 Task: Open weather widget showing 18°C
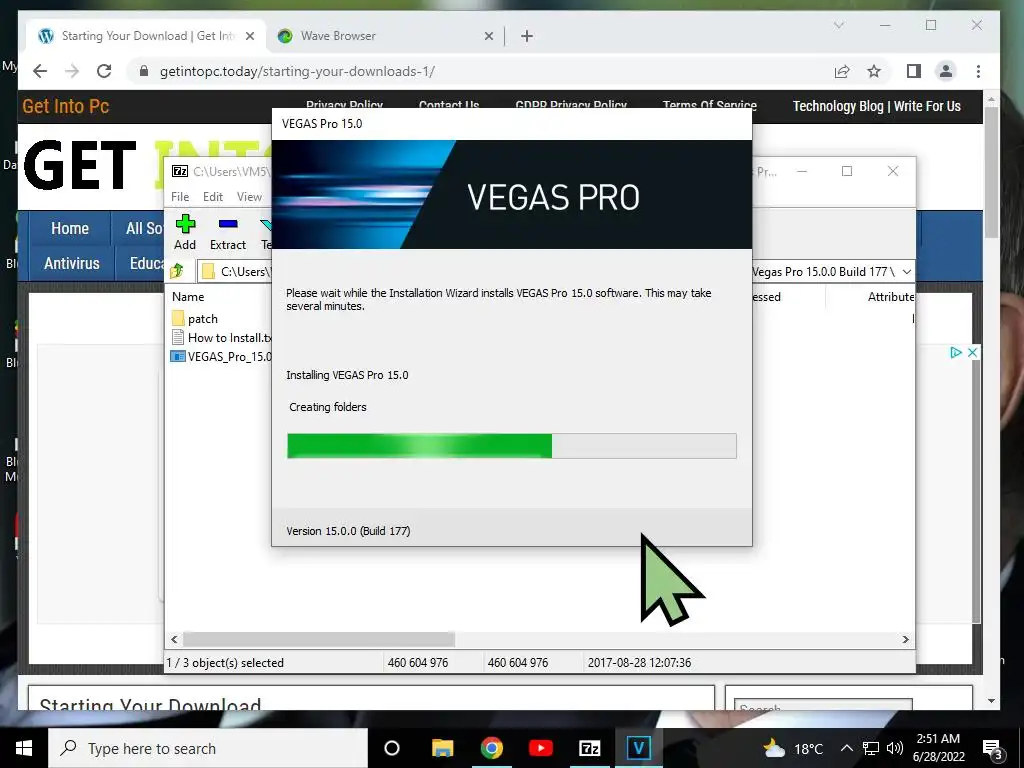click(x=794, y=748)
